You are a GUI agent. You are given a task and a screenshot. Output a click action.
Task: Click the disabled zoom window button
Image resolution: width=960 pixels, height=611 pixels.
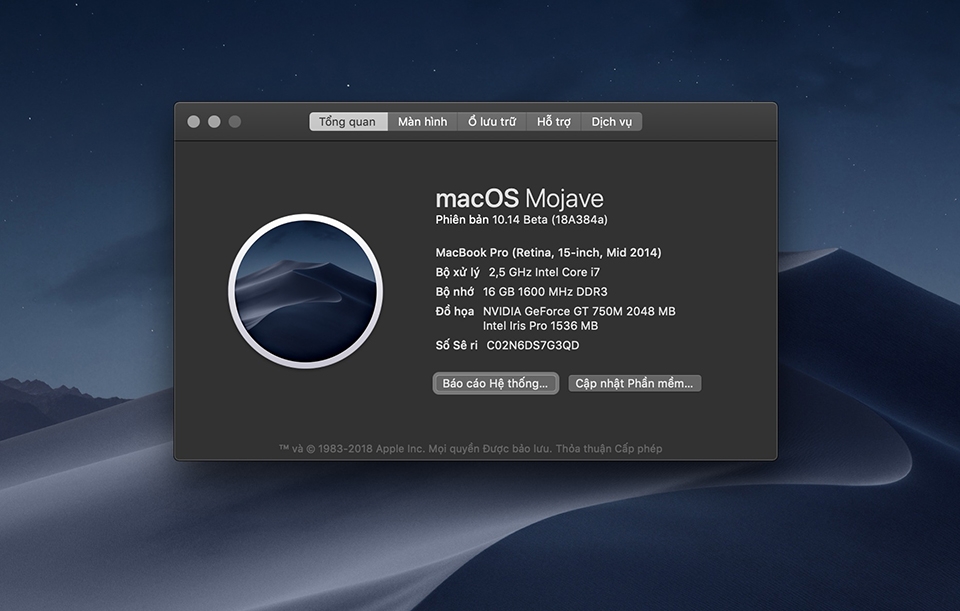pos(234,122)
